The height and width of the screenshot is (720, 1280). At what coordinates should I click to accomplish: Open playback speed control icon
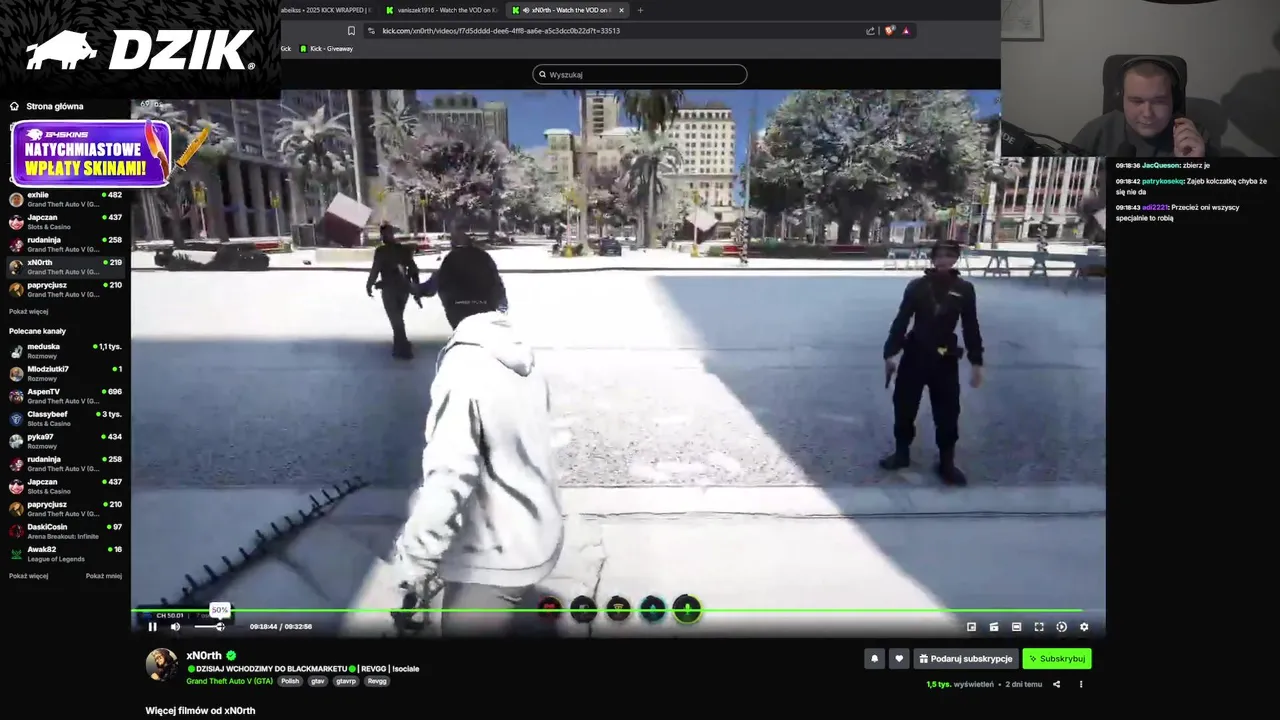1061,627
